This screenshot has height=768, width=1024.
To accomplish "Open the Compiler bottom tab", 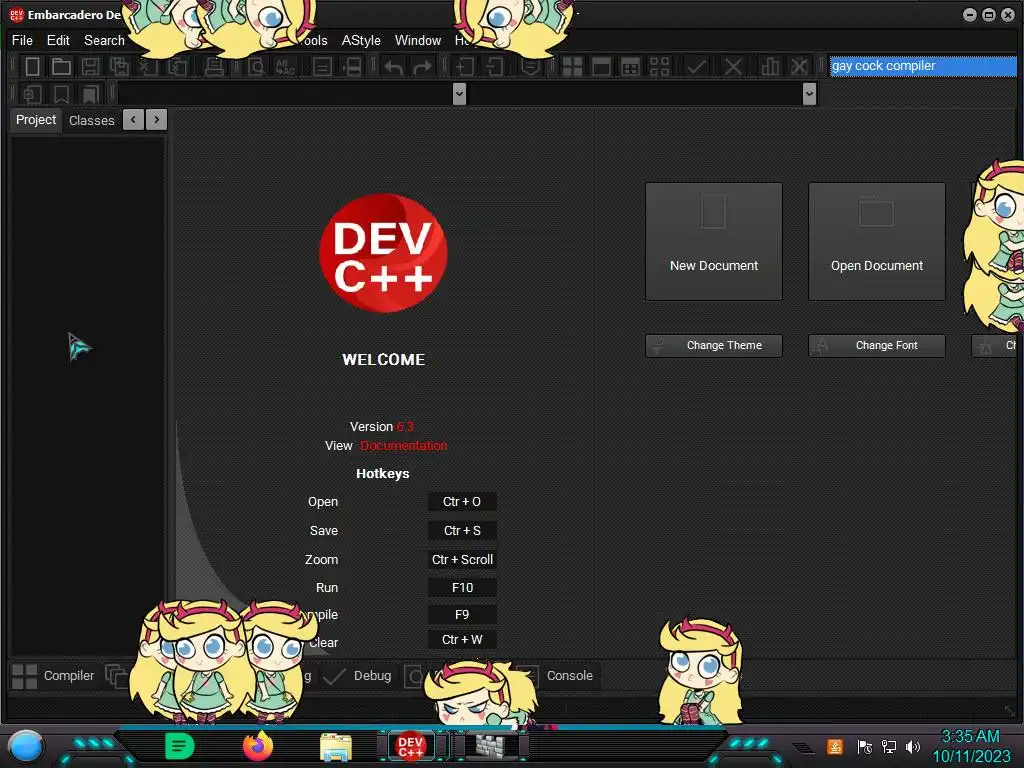I will click(54, 676).
